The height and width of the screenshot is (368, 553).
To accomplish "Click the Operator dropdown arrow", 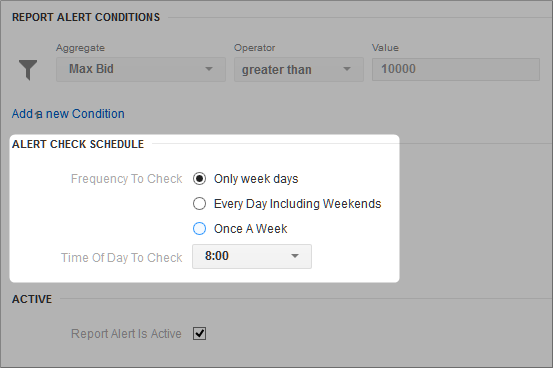I will pos(347,69).
